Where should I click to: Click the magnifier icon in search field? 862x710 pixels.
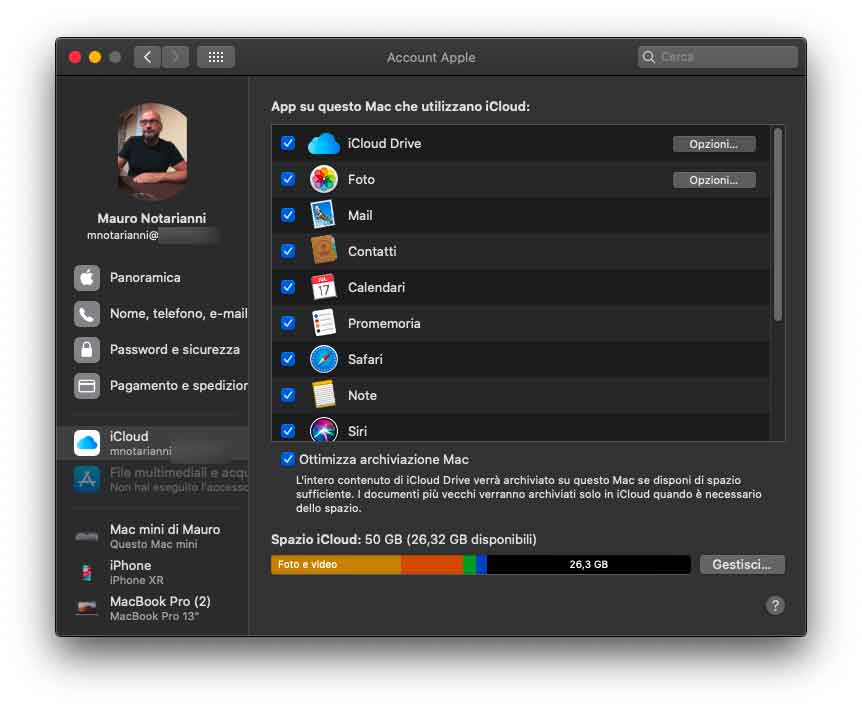tap(649, 57)
